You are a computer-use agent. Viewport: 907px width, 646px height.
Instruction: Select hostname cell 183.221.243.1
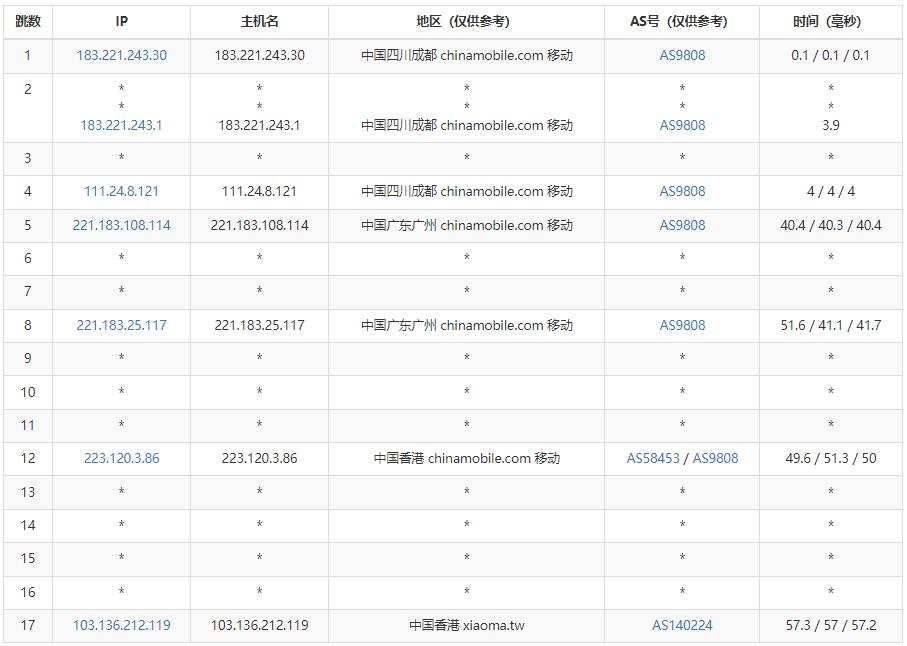[259, 125]
